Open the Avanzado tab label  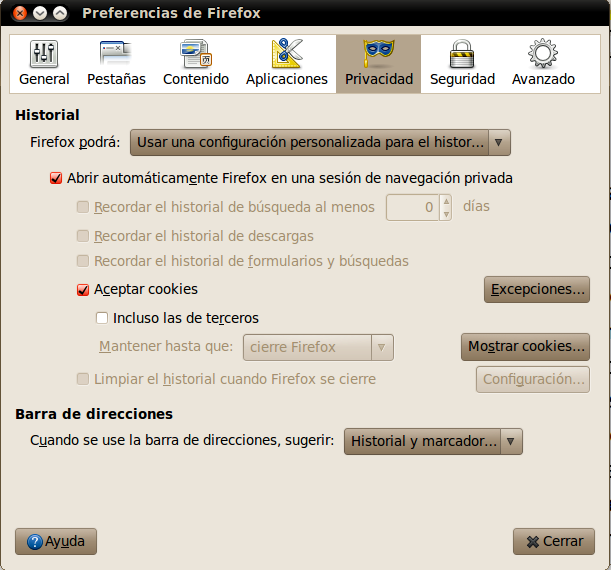pyautogui.click(x=543, y=79)
